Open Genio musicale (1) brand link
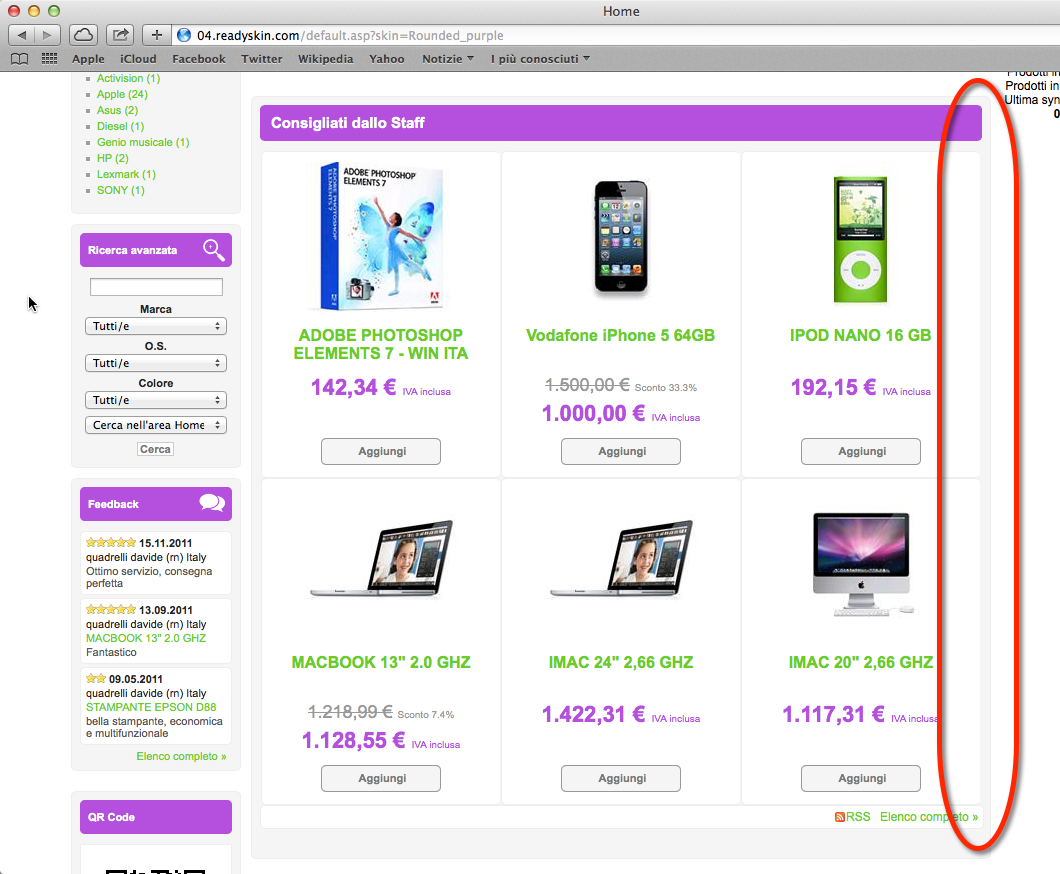This screenshot has height=874, width=1060. [143, 142]
